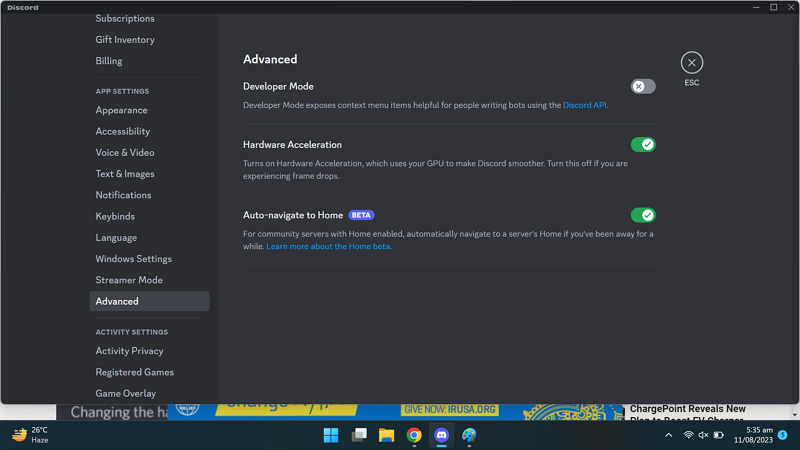The image size is (800, 450).
Task: Open Billing settings
Action: pos(109,61)
